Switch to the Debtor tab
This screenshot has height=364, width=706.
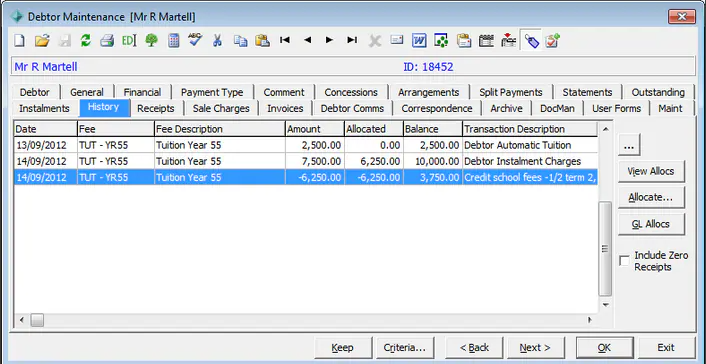35,92
